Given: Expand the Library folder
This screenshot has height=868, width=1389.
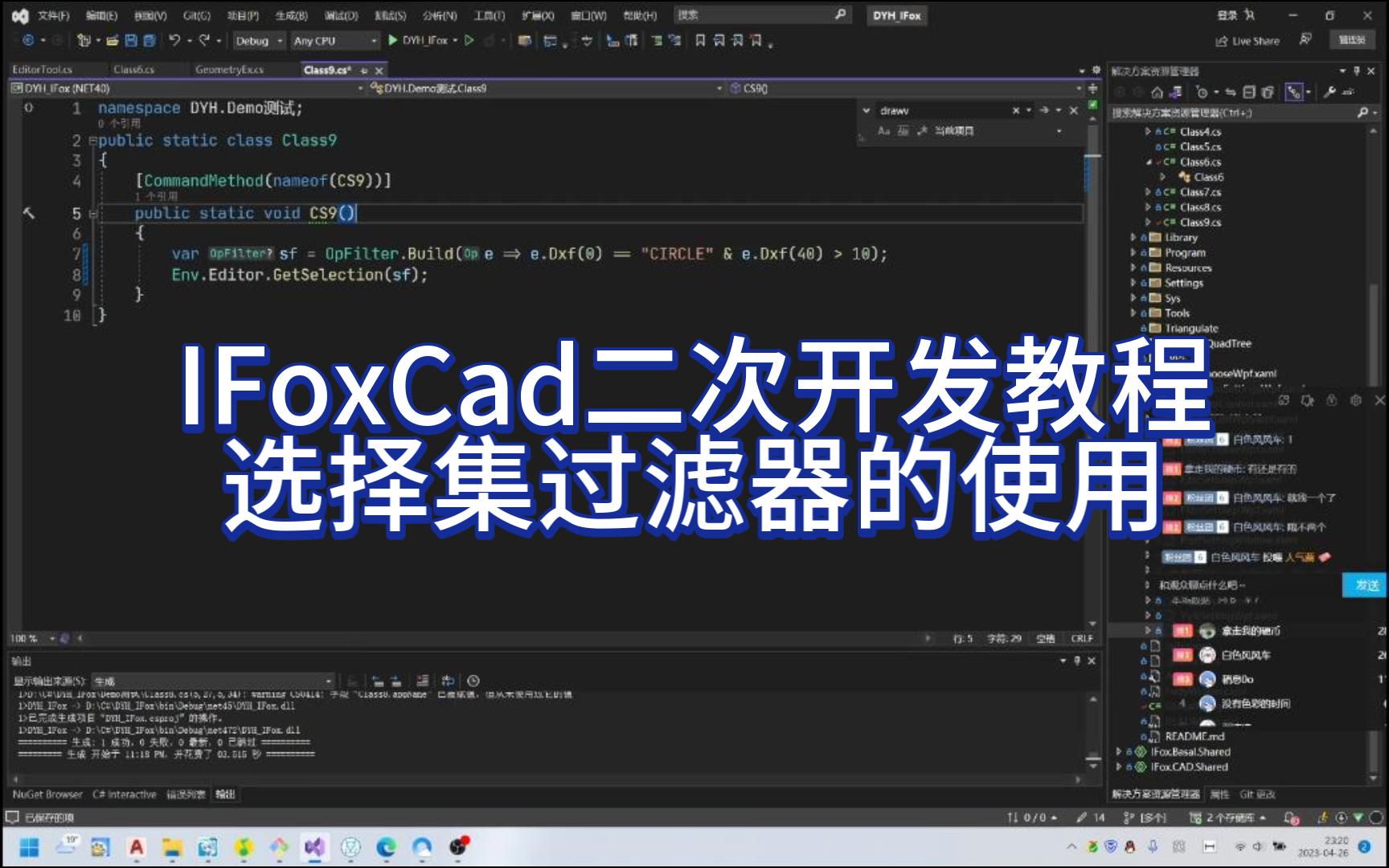Looking at the screenshot, I should [x=1133, y=238].
